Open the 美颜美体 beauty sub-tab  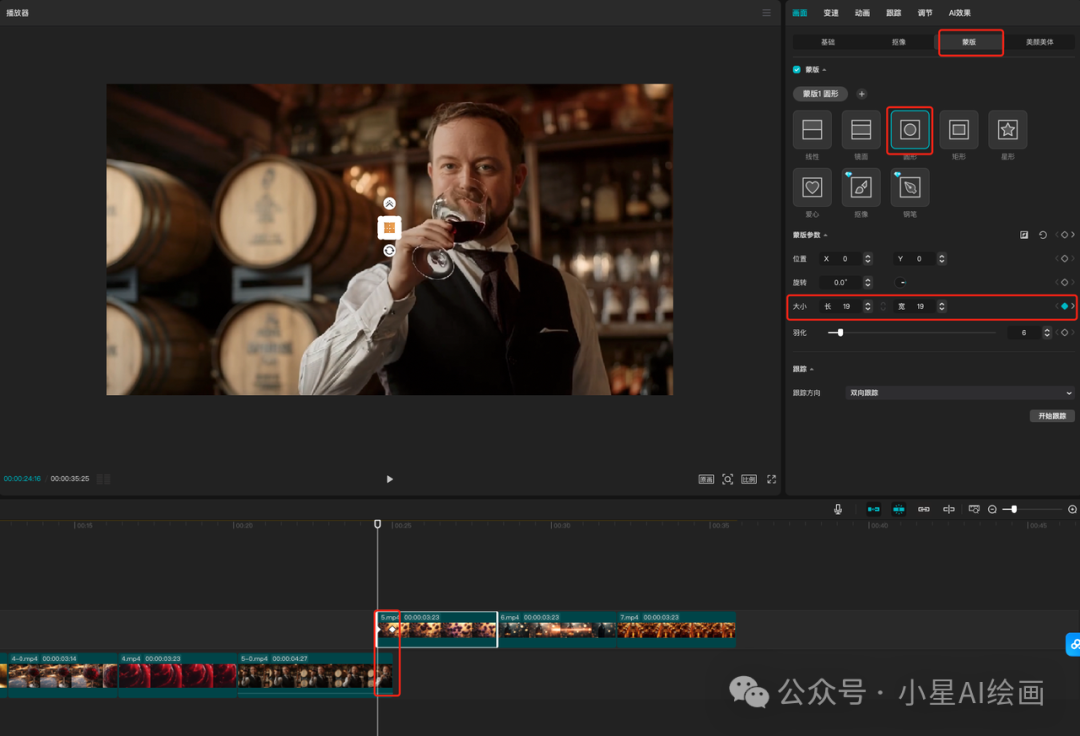click(1039, 42)
